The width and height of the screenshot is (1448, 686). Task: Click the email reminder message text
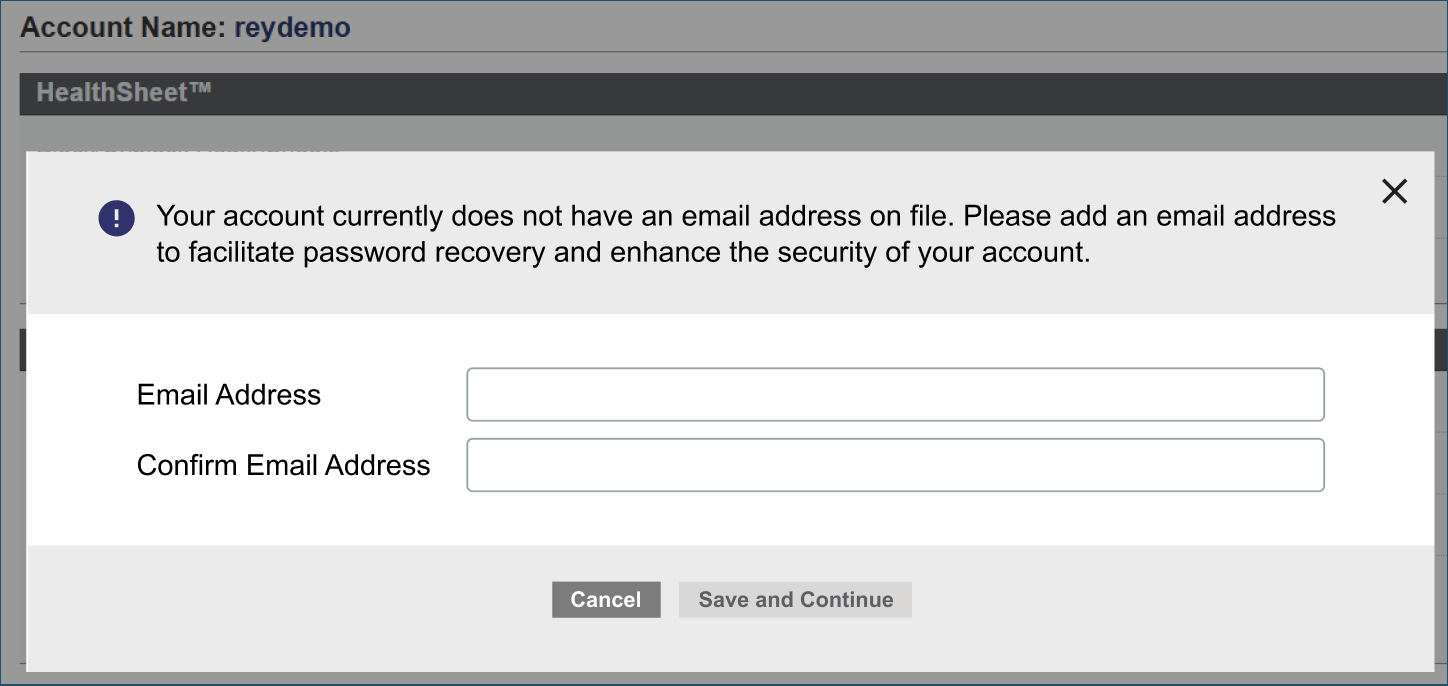point(745,233)
